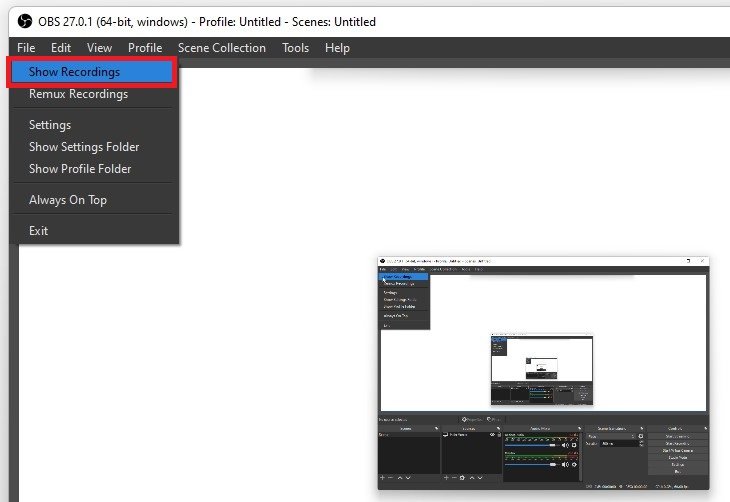
Task: Remove a scene with the minus icon in the previewed OBS window
Action: tap(390, 478)
